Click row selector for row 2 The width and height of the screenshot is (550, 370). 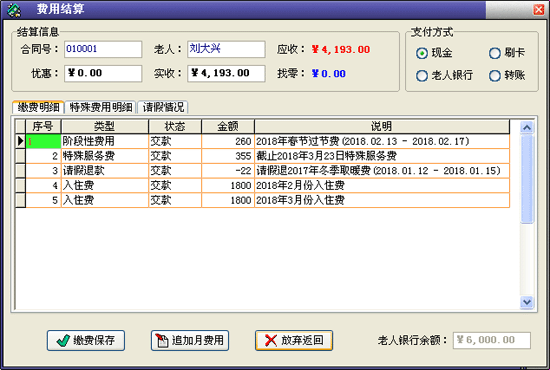pos(20,156)
